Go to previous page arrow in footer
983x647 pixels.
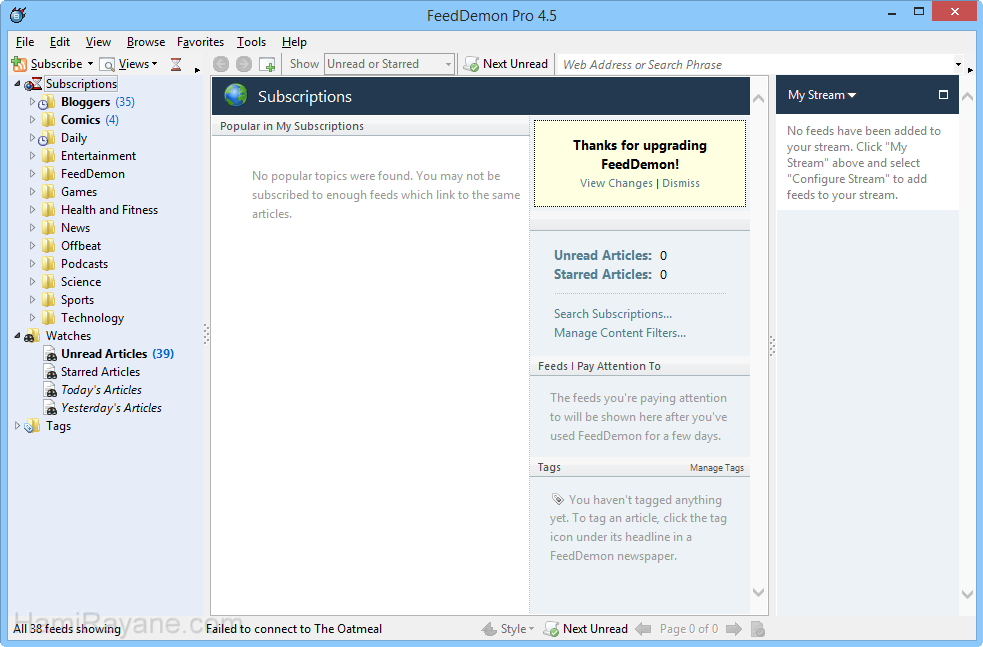[643, 629]
